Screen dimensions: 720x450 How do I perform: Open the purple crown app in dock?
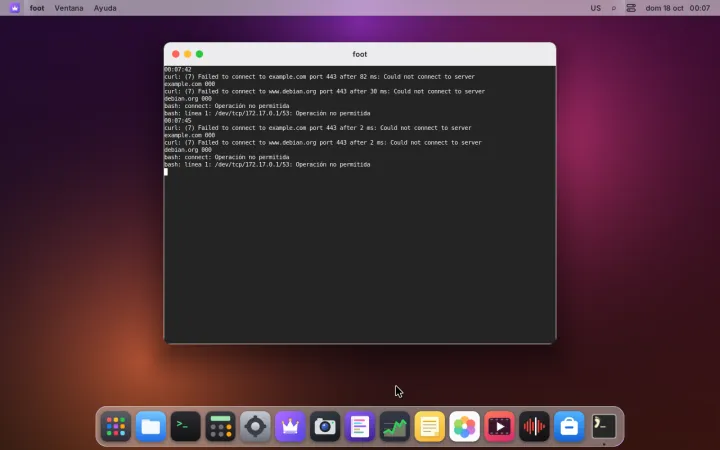point(290,427)
